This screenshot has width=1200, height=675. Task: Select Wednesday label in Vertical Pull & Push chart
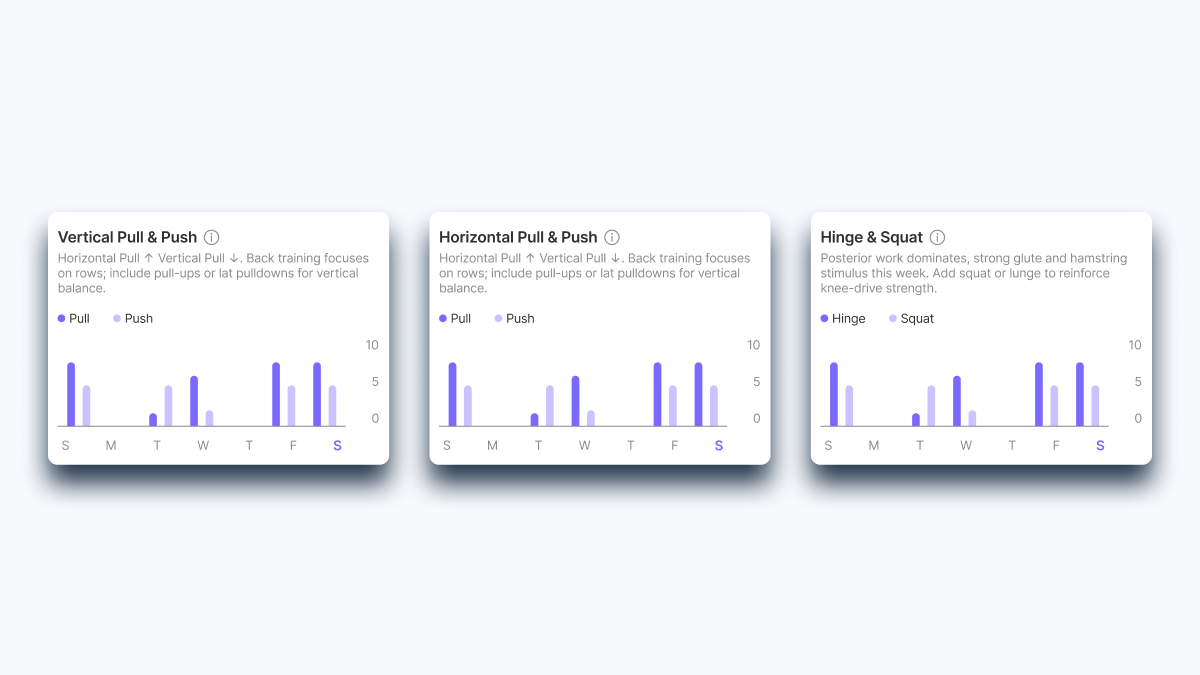click(x=203, y=446)
